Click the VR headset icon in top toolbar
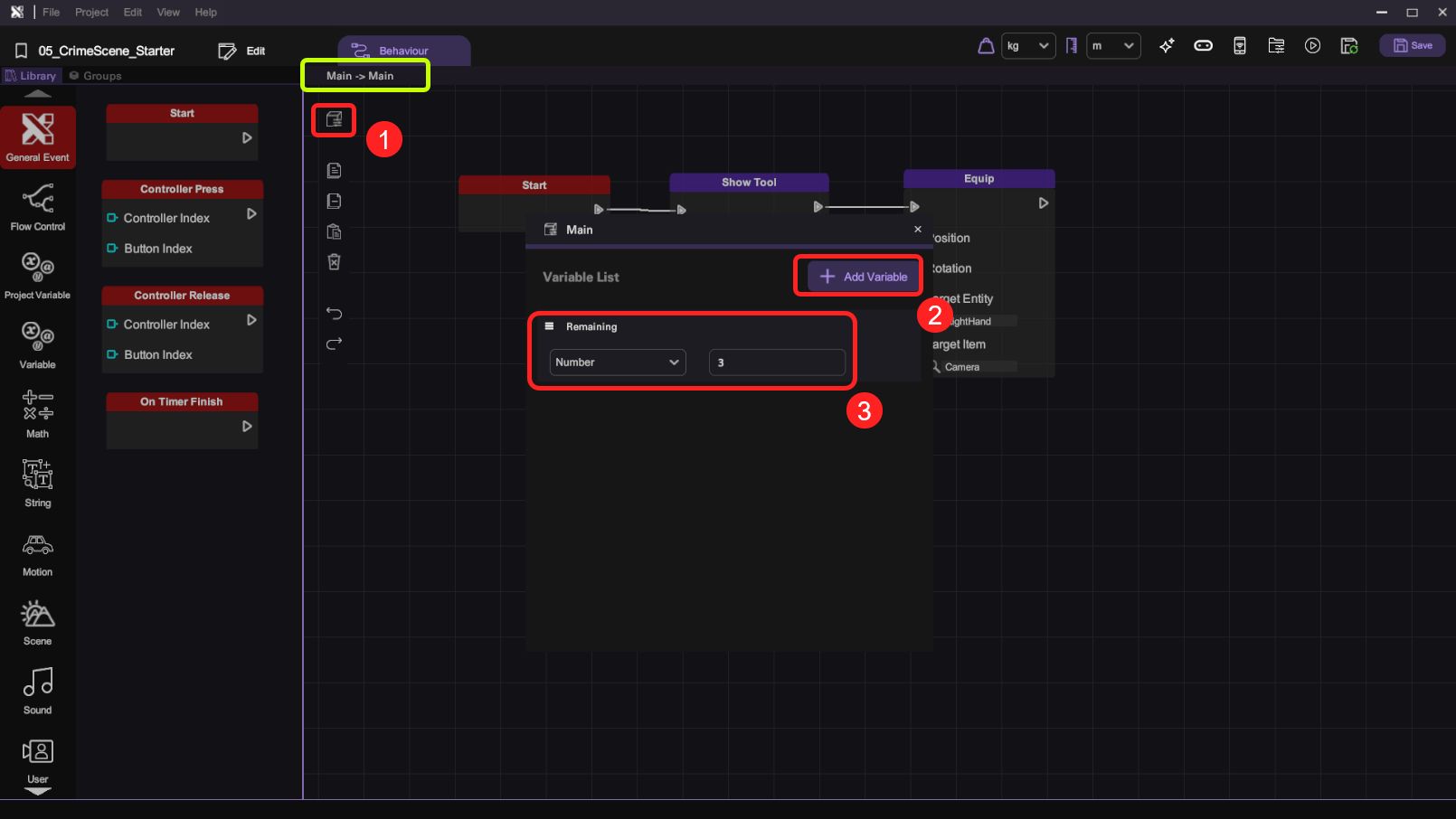This screenshot has height=819, width=1456. tap(1203, 46)
